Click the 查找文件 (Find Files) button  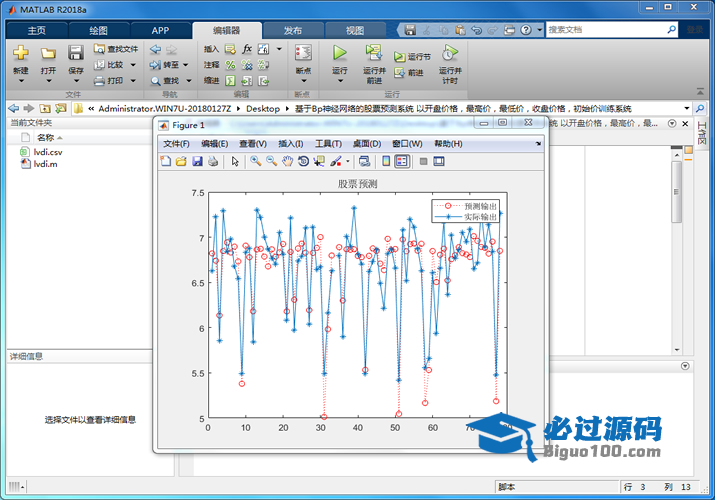tap(116, 48)
